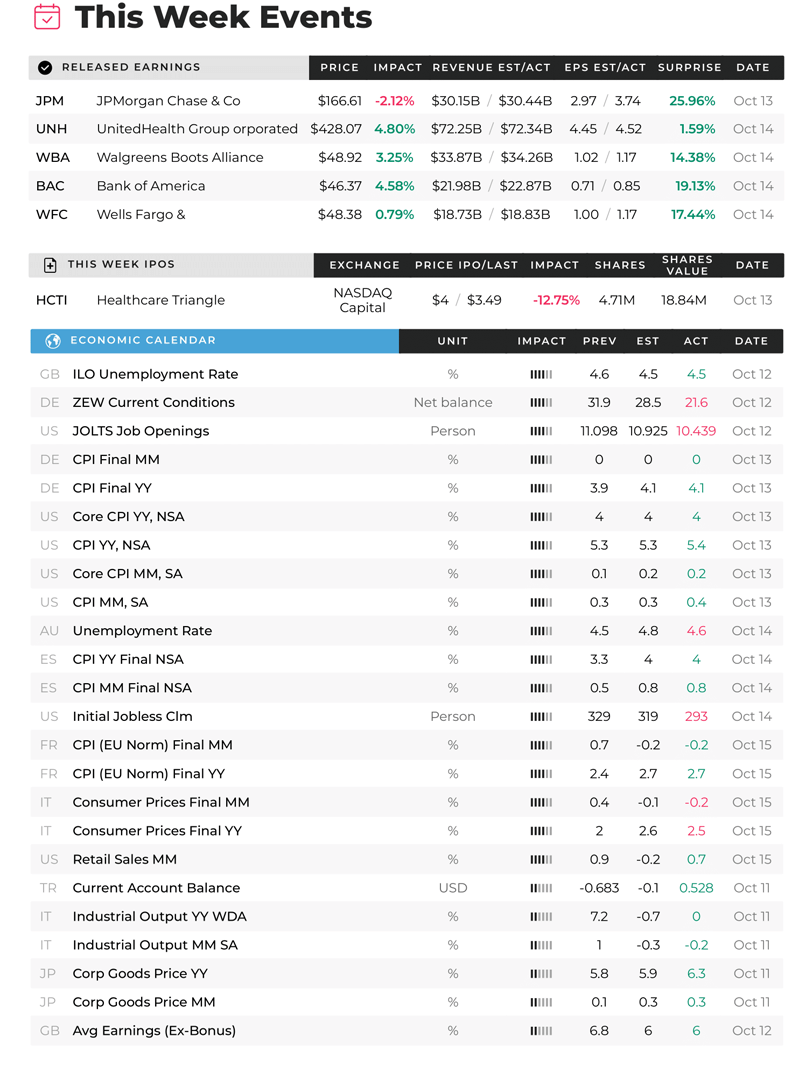This screenshot has width=806, height=1069.
Task: Click impact bars for Consumer Prices Final MM
Action: [541, 803]
